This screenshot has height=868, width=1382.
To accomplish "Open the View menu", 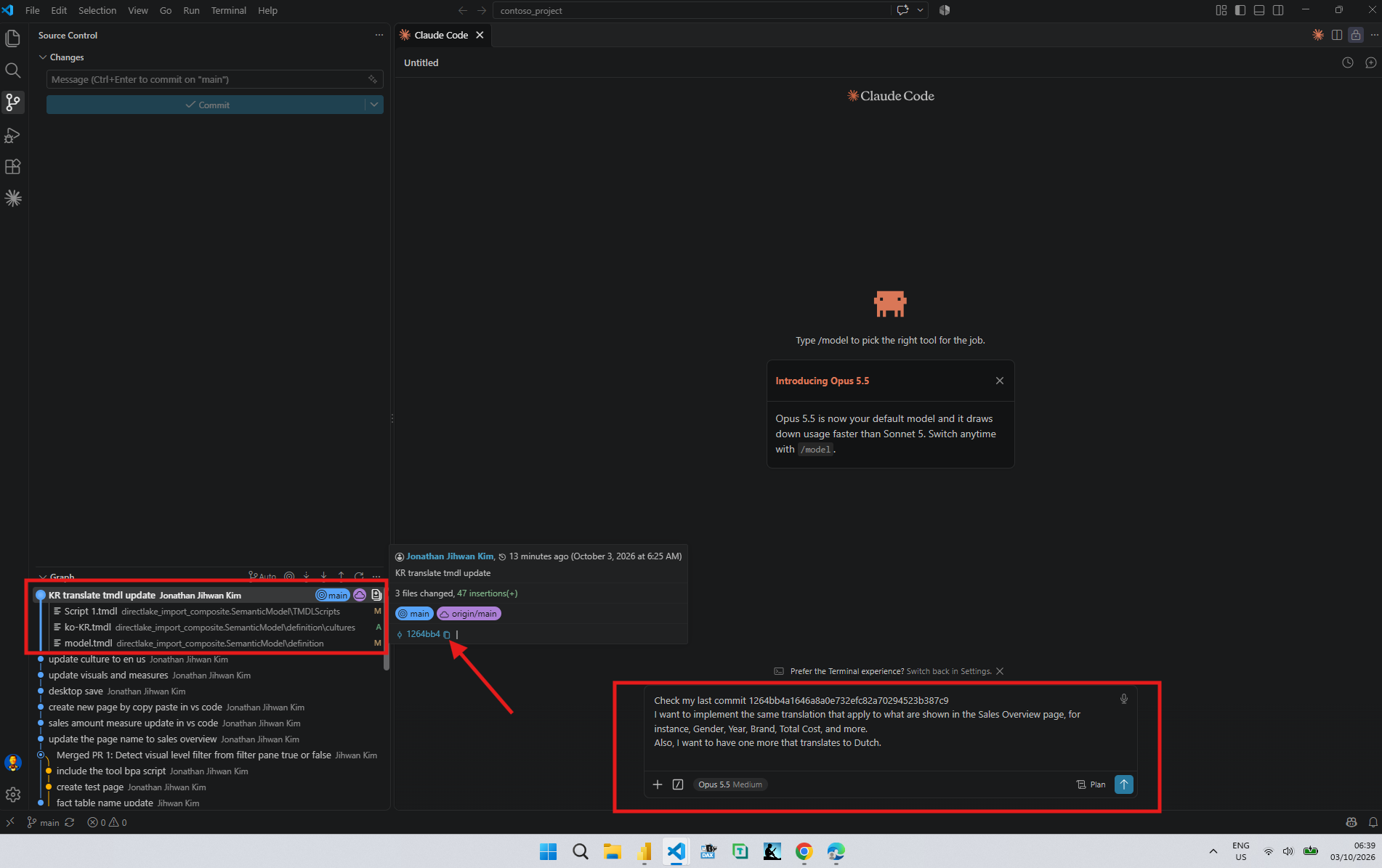I will pos(138,10).
